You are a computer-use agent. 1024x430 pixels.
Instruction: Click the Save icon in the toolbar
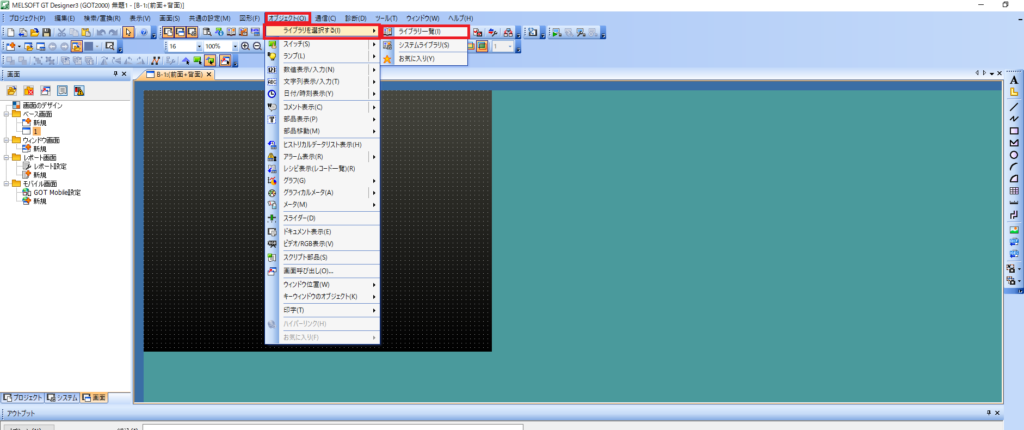(46, 33)
